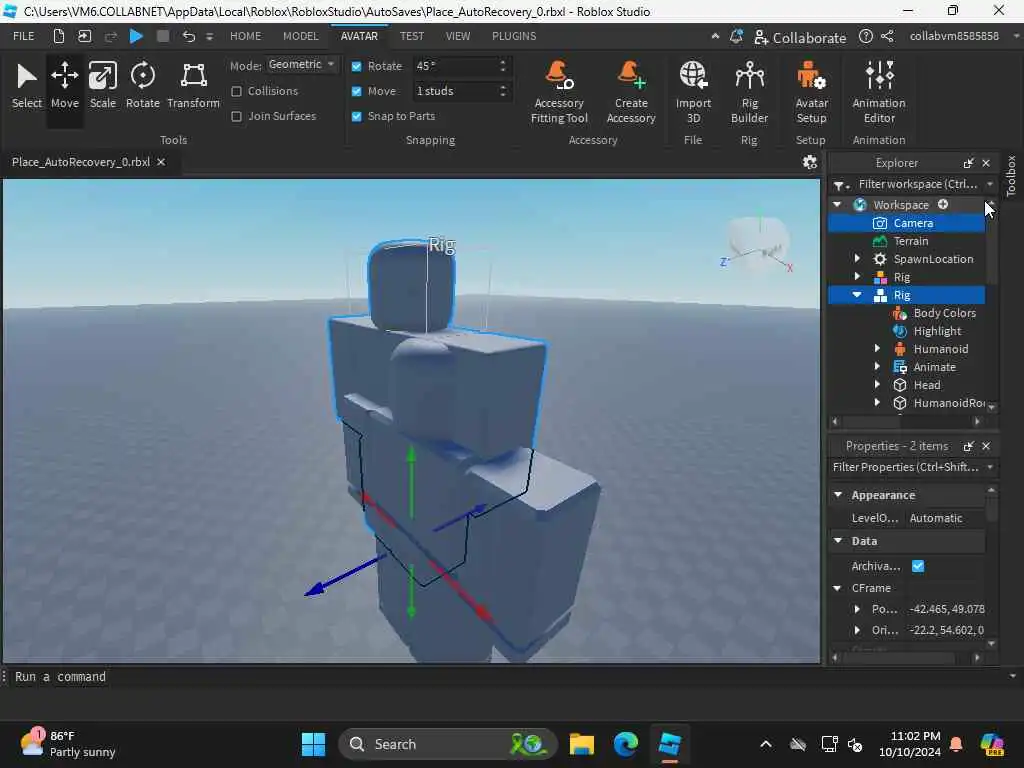This screenshot has width=1024, height=768.
Task: Click the New file icon
Action: tap(59, 36)
